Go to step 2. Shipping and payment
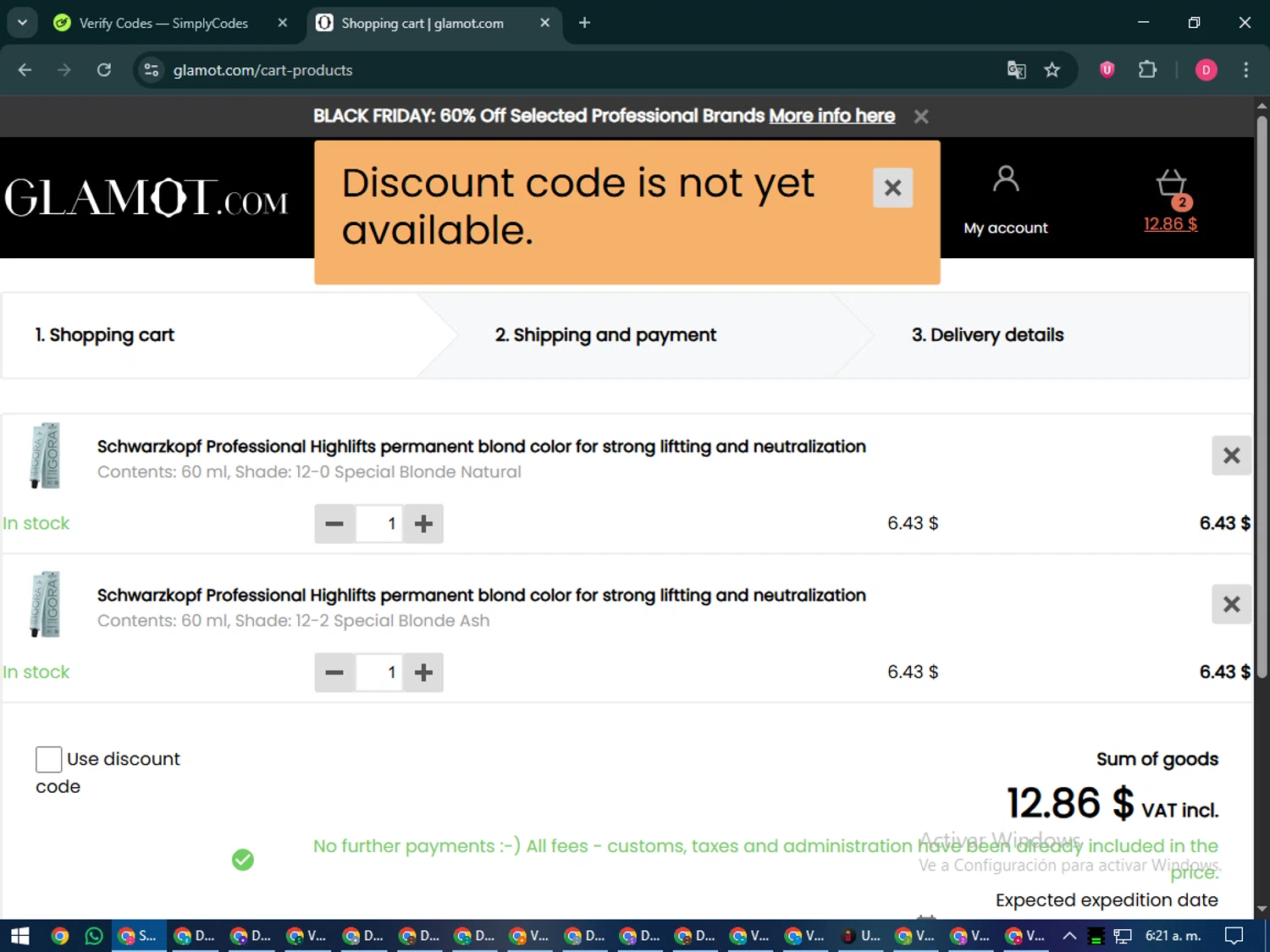 coord(605,335)
